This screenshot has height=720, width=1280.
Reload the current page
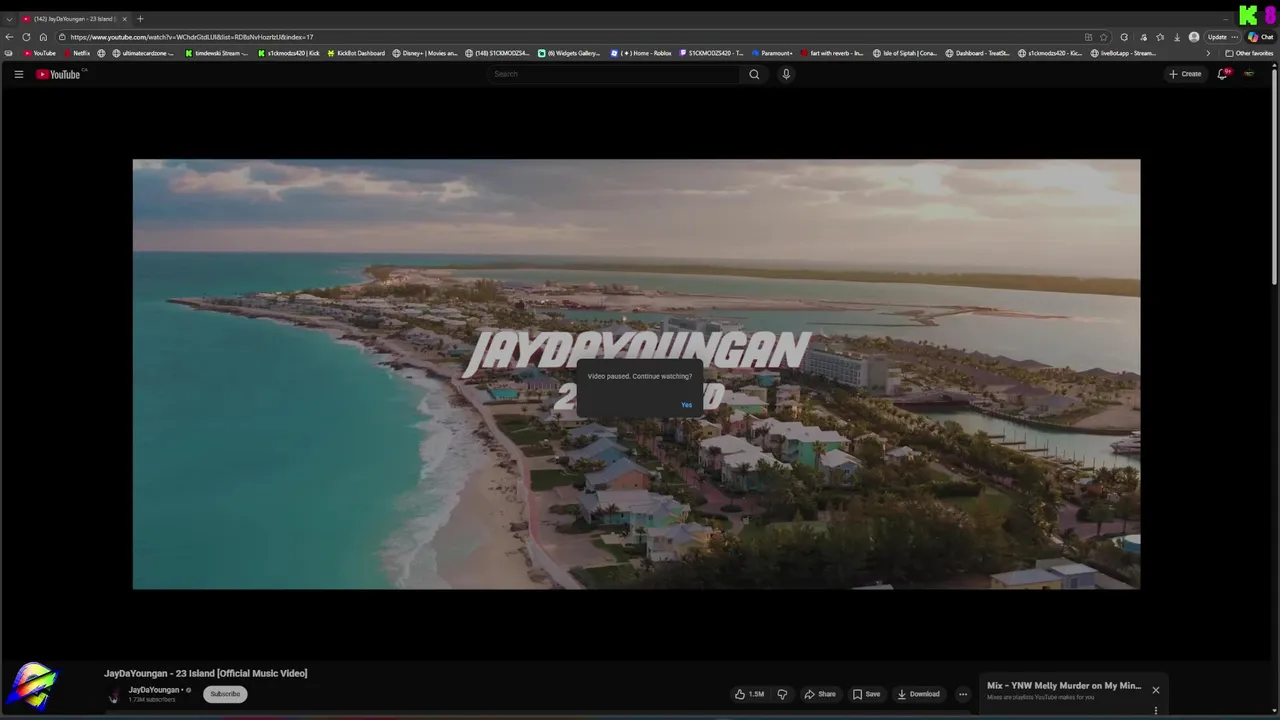coord(27,37)
